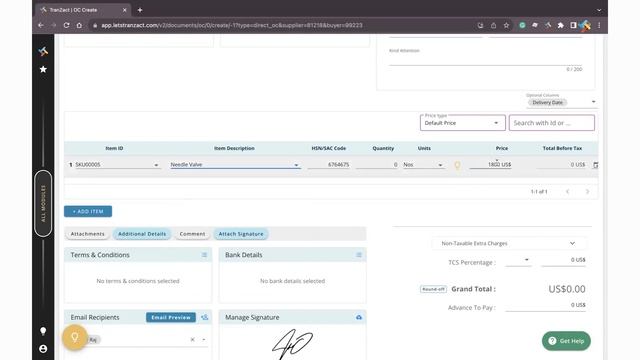Image resolution: width=640 pixels, height=360 pixels.
Task: Click the yellow floating lightbulb button
Action: (75, 337)
